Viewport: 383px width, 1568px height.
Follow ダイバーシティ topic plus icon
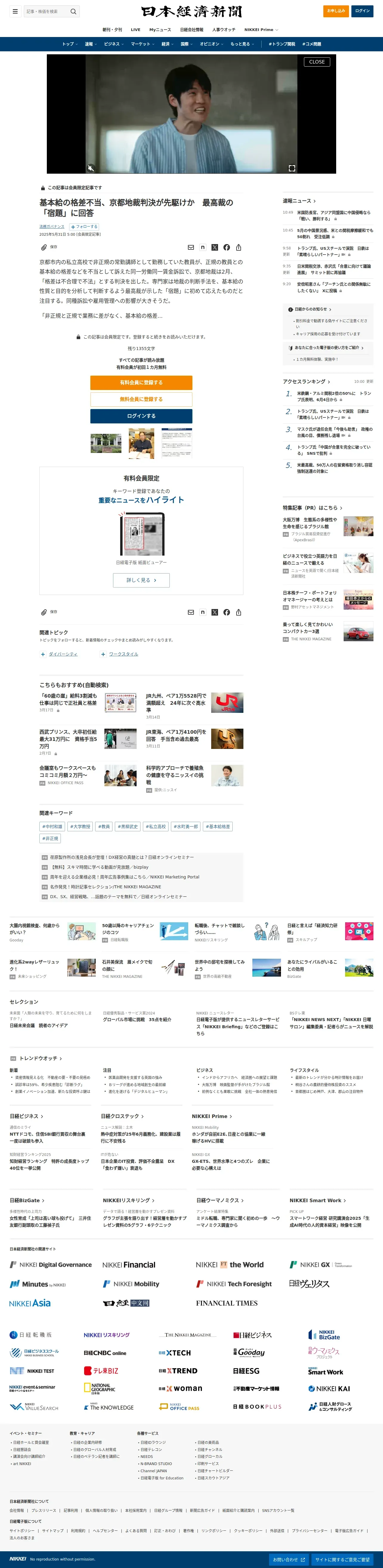pyautogui.click(x=43, y=654)
